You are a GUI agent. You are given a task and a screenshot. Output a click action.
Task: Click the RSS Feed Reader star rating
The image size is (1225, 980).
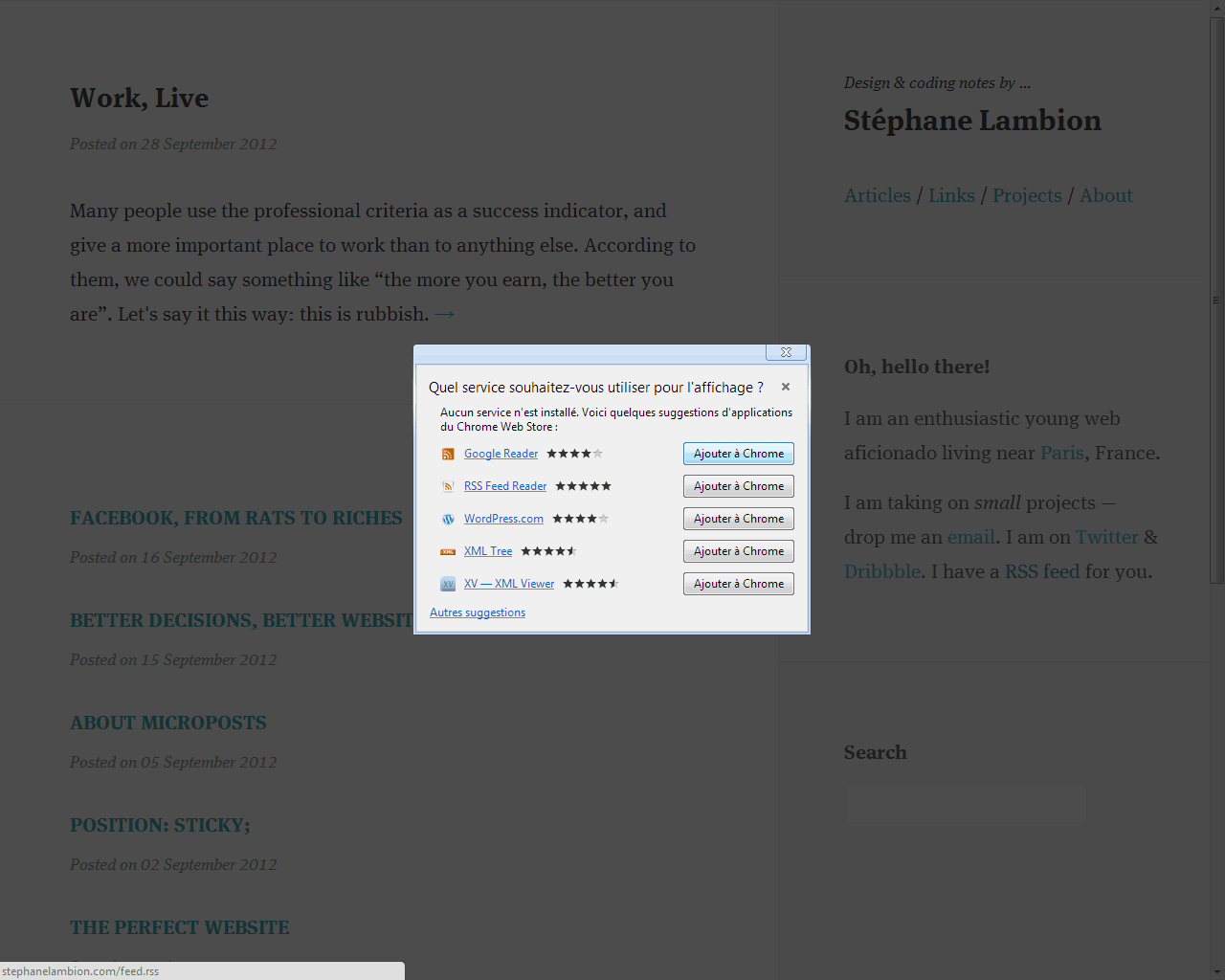[583, 486]
